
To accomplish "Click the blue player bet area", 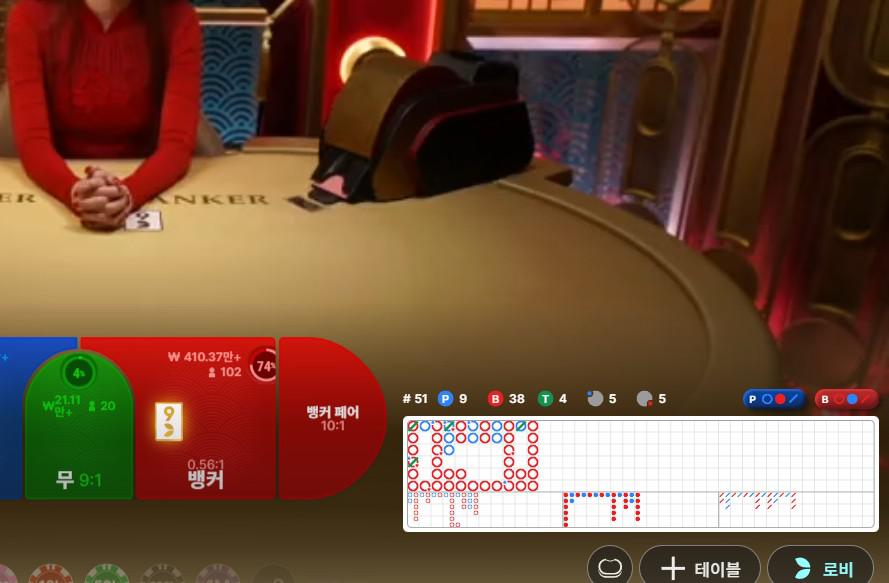I will tap(10, 420).
